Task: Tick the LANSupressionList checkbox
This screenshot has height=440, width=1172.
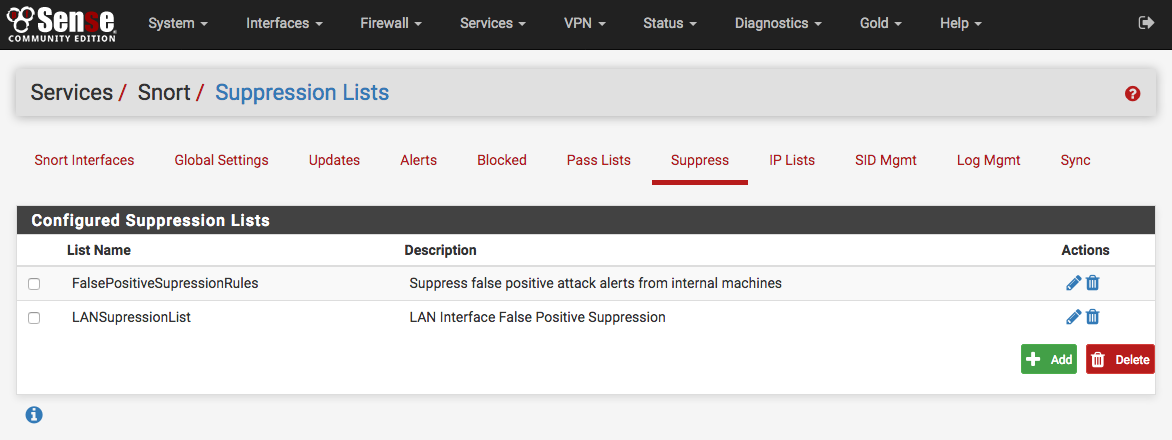Action: (34, 318)
